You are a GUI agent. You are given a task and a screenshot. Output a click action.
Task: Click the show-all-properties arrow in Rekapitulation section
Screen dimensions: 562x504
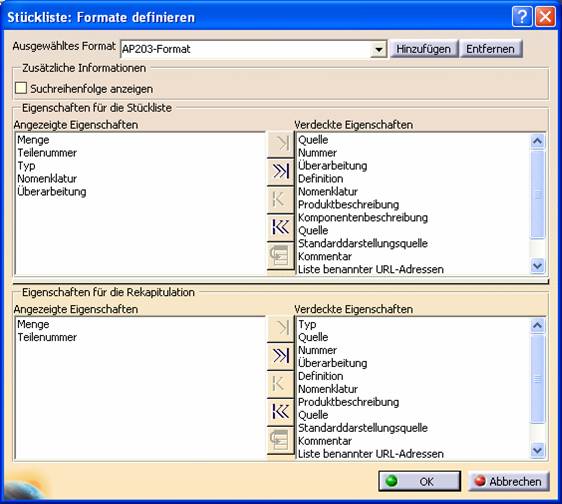(x=280, y=412)
